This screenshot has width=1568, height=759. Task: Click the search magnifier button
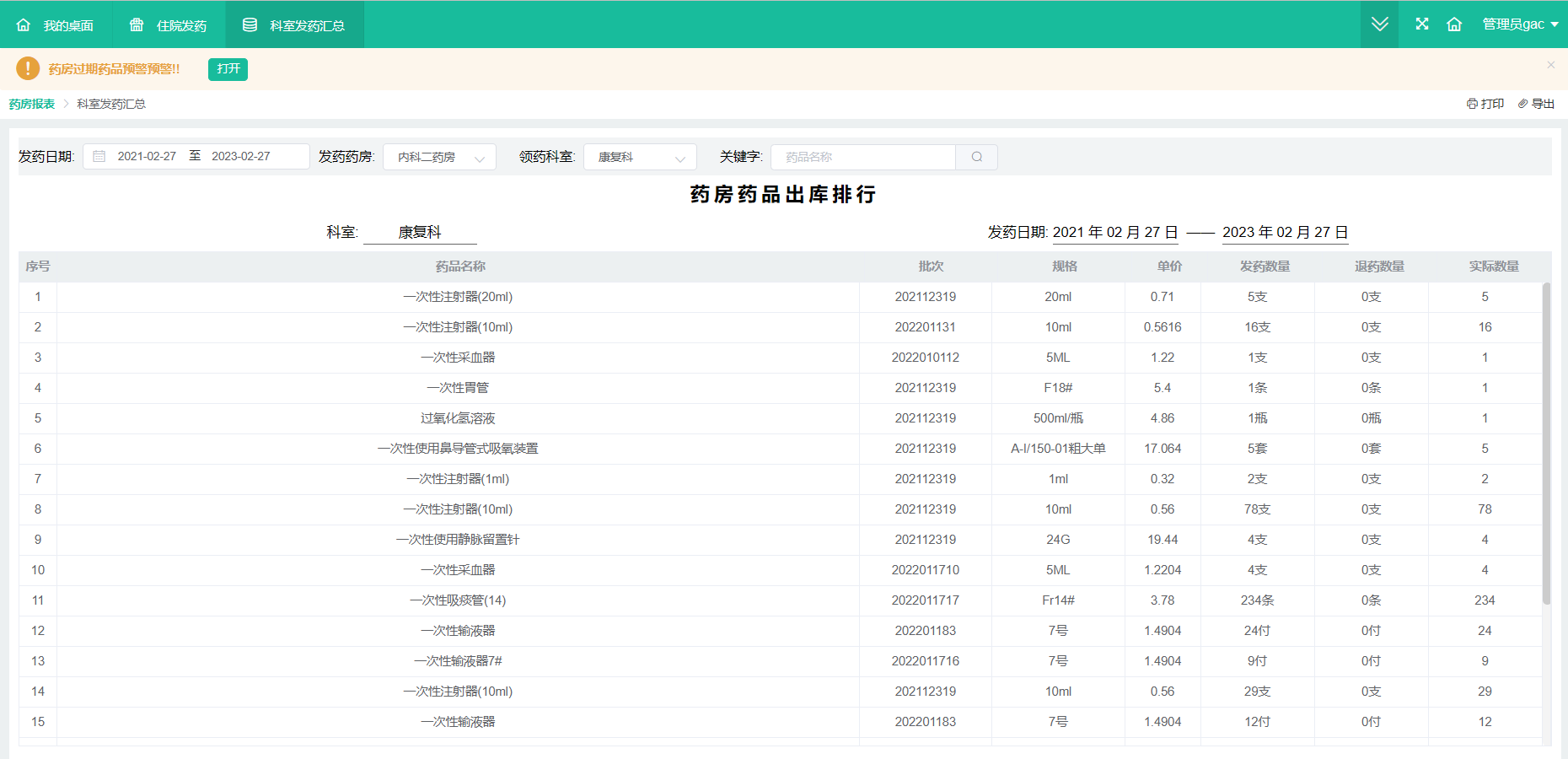(977, 157)
